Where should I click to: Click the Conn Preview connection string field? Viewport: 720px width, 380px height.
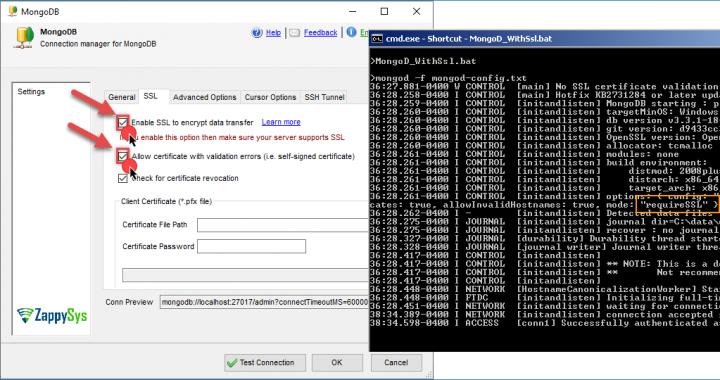tap(264, 302)
